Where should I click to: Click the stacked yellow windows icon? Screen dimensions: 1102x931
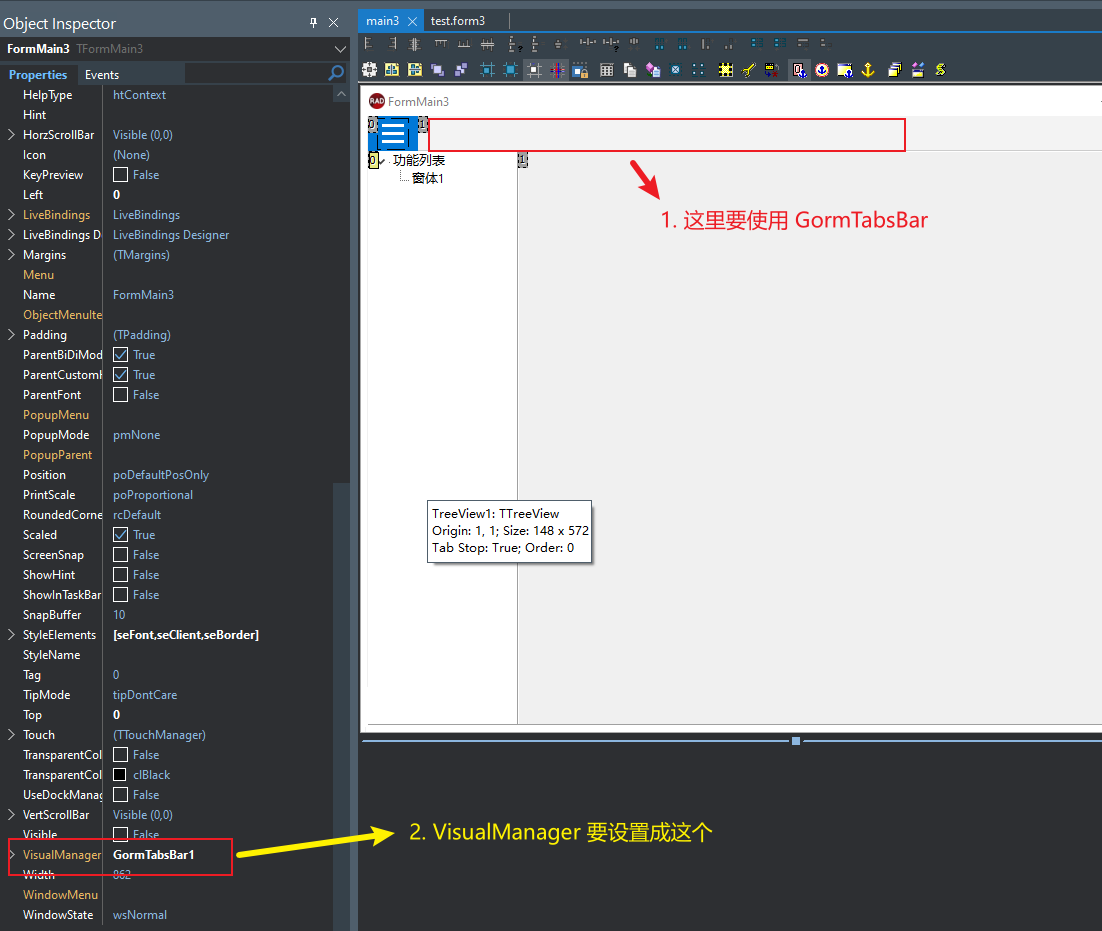point(895,70)
